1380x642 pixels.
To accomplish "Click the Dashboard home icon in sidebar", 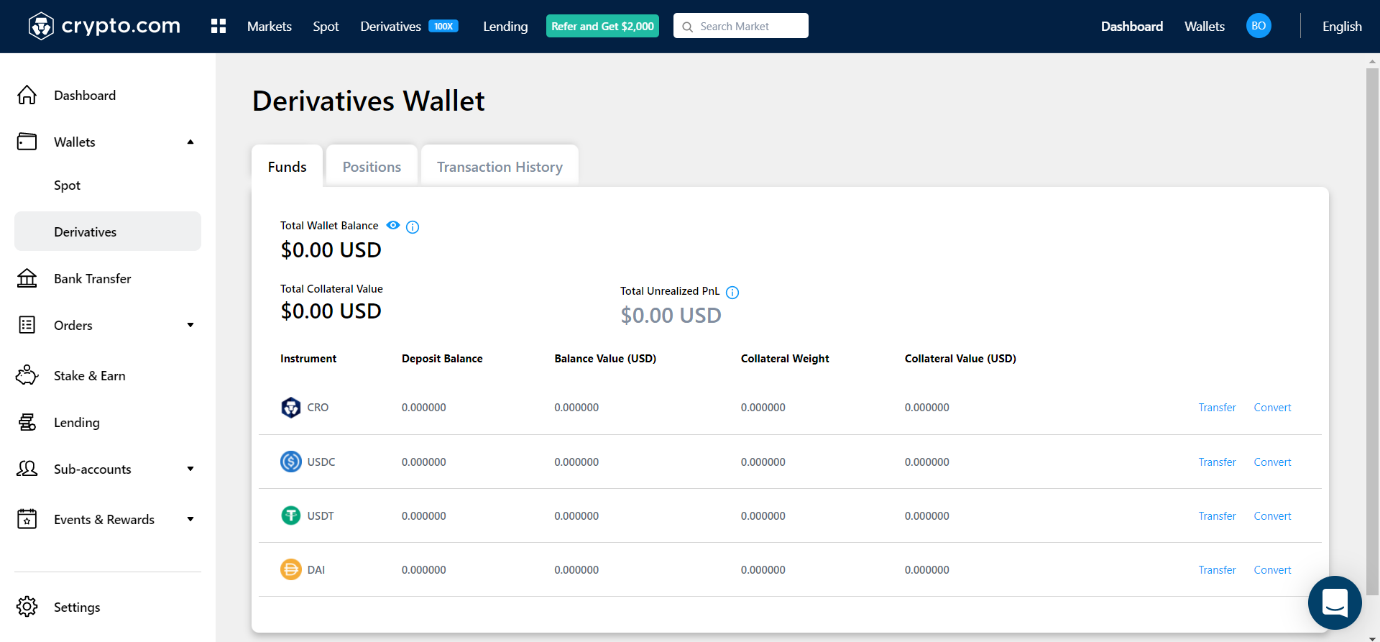I will pyautogui.click(x=27, y=95).
